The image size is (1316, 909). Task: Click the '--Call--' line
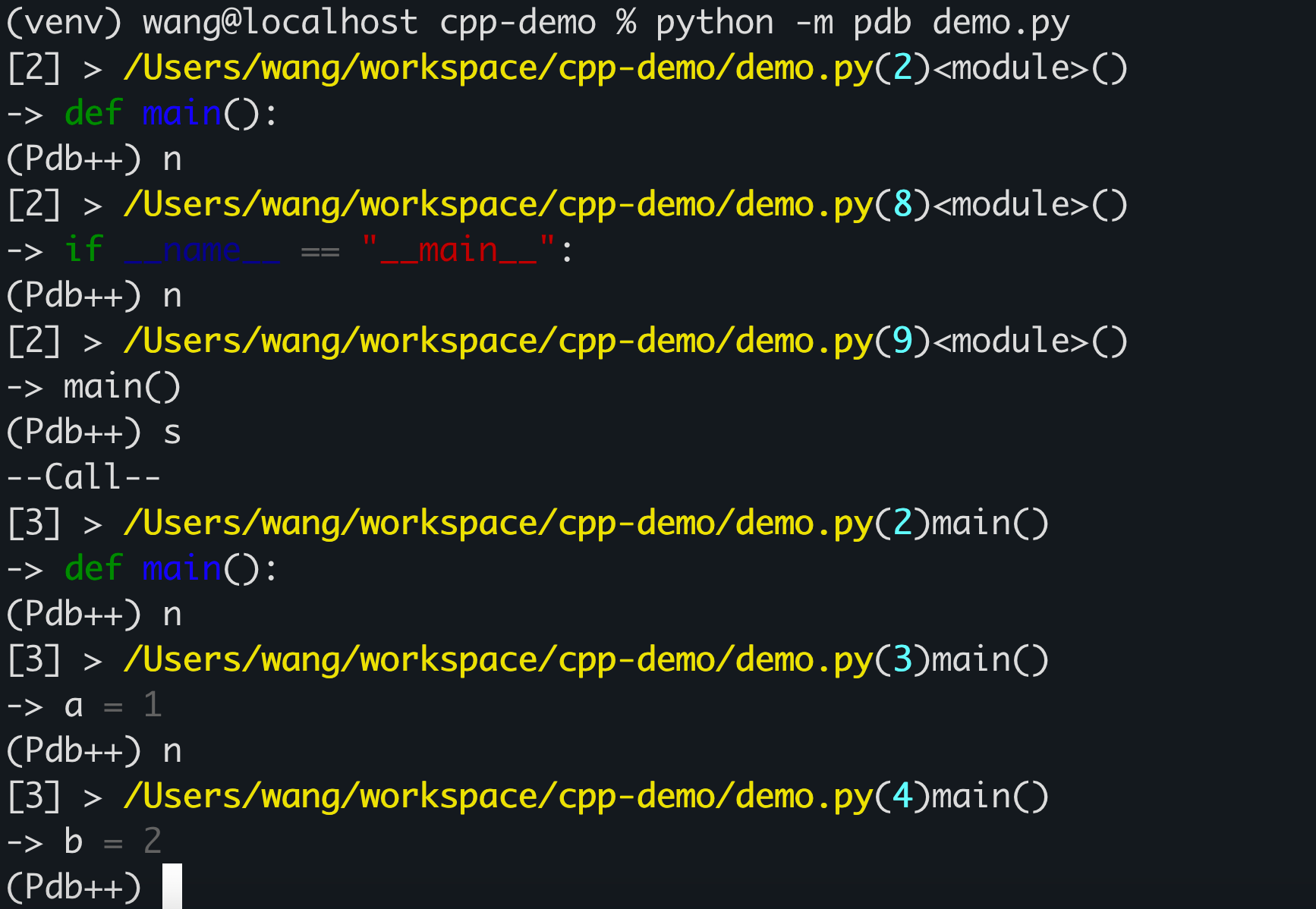[x=83, y=478]
